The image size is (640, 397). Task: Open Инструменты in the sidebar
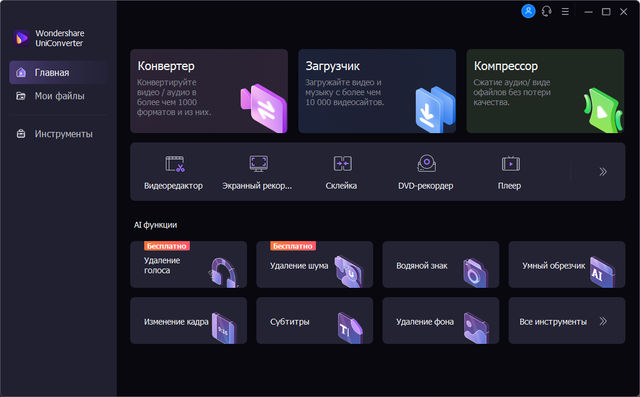coord(58,134)
